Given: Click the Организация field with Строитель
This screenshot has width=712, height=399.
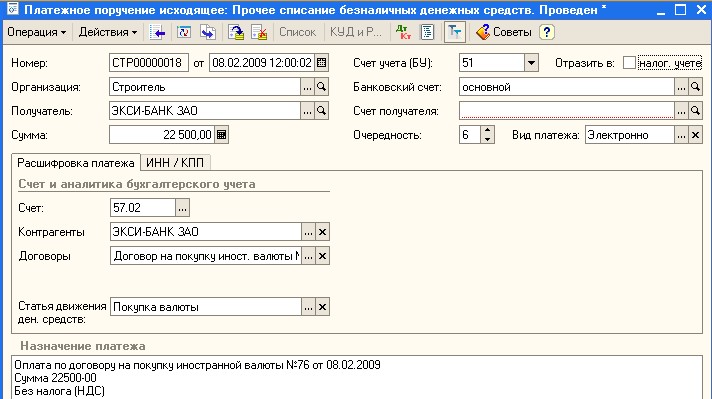Looking at the screenshot, I should (x=205, y=87).
